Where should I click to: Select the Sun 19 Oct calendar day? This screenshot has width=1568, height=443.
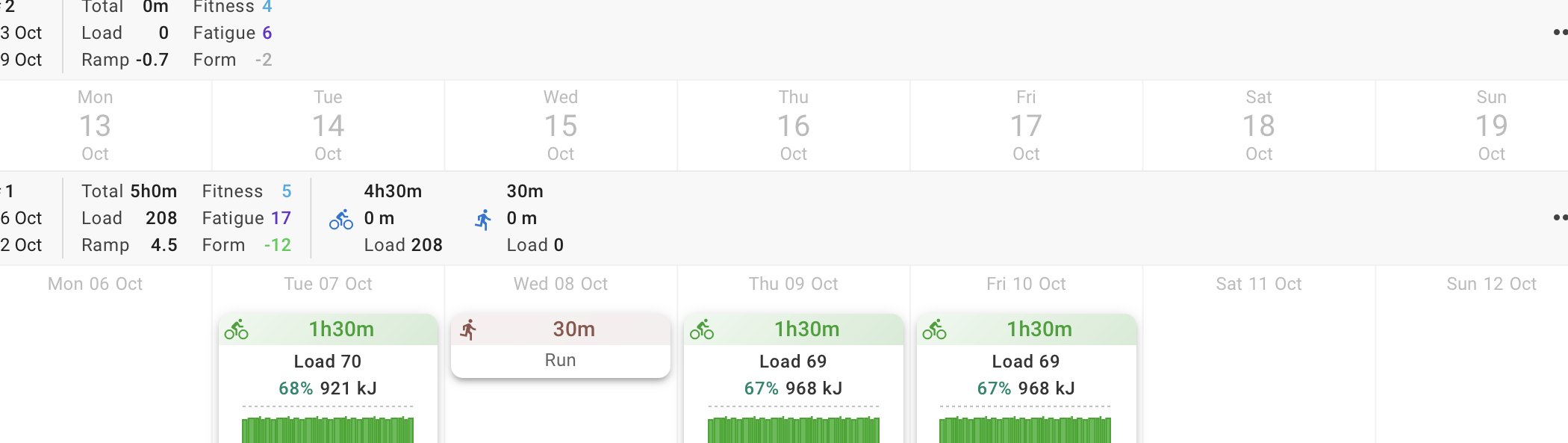click(x=1491, y=126)
